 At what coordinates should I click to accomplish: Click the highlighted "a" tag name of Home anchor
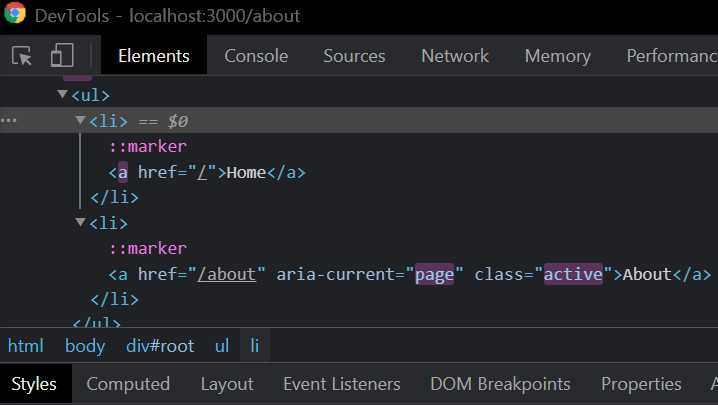(x=123, y=173)
